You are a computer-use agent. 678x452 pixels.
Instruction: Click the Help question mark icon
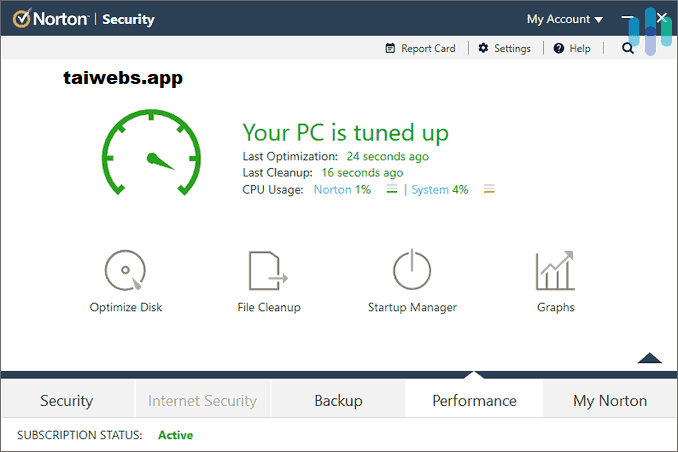[x=559, y=48]
